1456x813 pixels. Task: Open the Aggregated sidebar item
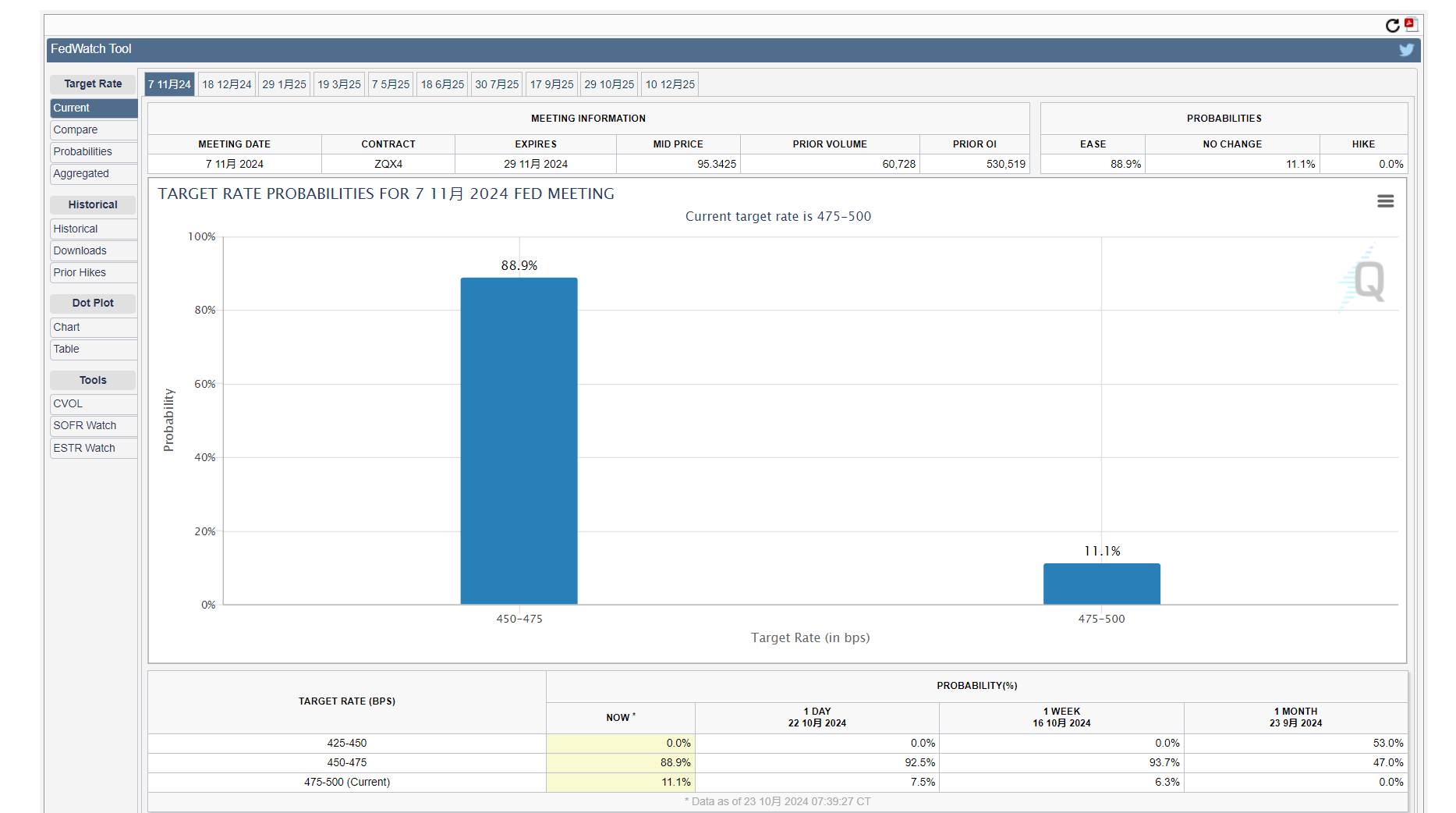coord(94,174)
